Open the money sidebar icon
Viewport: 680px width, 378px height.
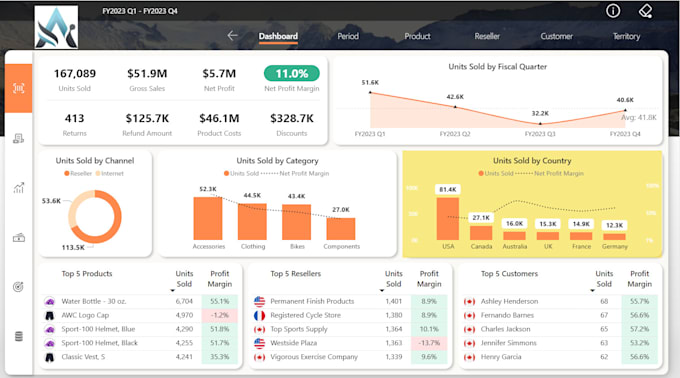point(18,238)
